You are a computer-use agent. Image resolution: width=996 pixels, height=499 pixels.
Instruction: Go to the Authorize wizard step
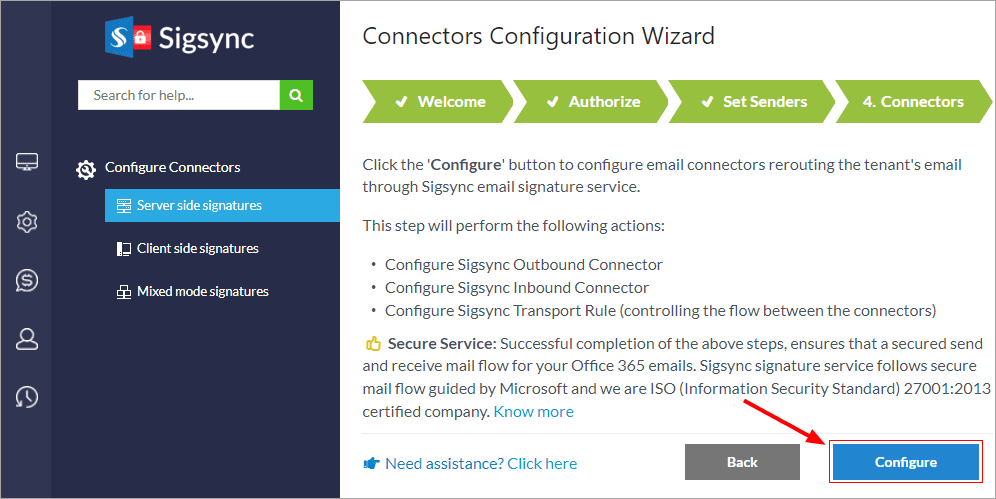594,102
